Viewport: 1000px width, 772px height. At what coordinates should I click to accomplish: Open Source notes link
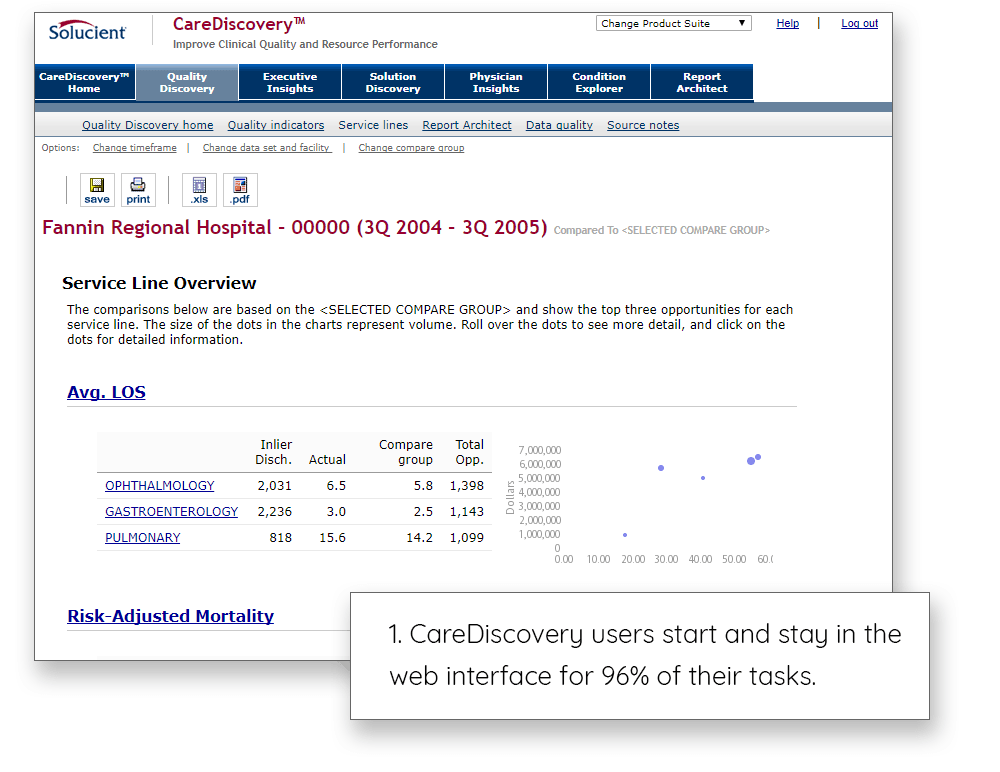point(643,125)
